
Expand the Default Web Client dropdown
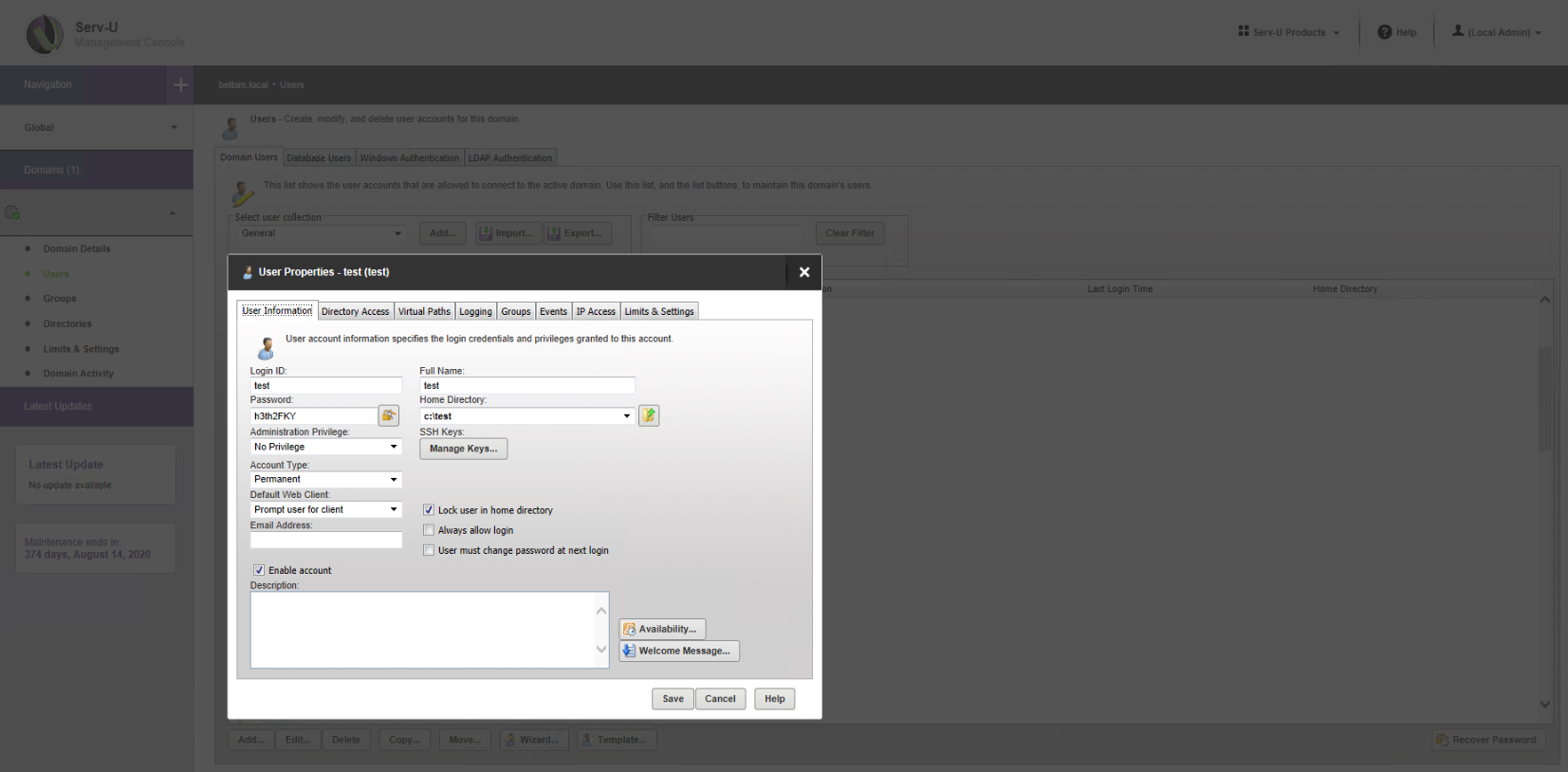pyautogui.click(x=393, y=509)
